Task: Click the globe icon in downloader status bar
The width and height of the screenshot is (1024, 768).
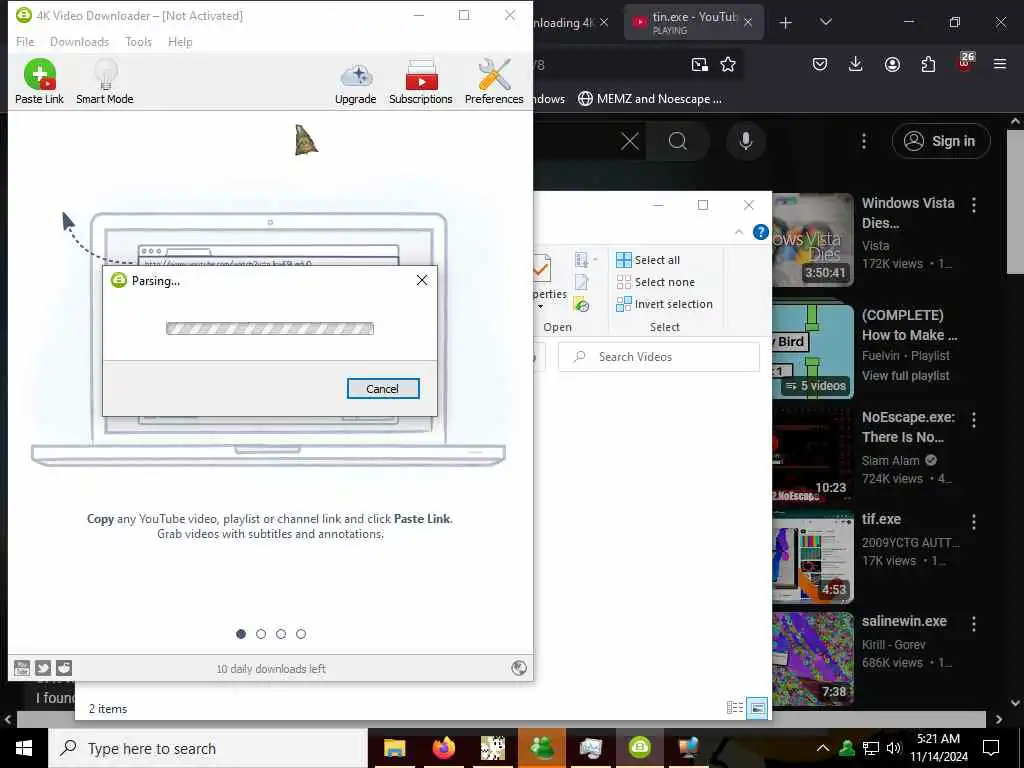Action: pyautogui.click(x=519, y=667)
